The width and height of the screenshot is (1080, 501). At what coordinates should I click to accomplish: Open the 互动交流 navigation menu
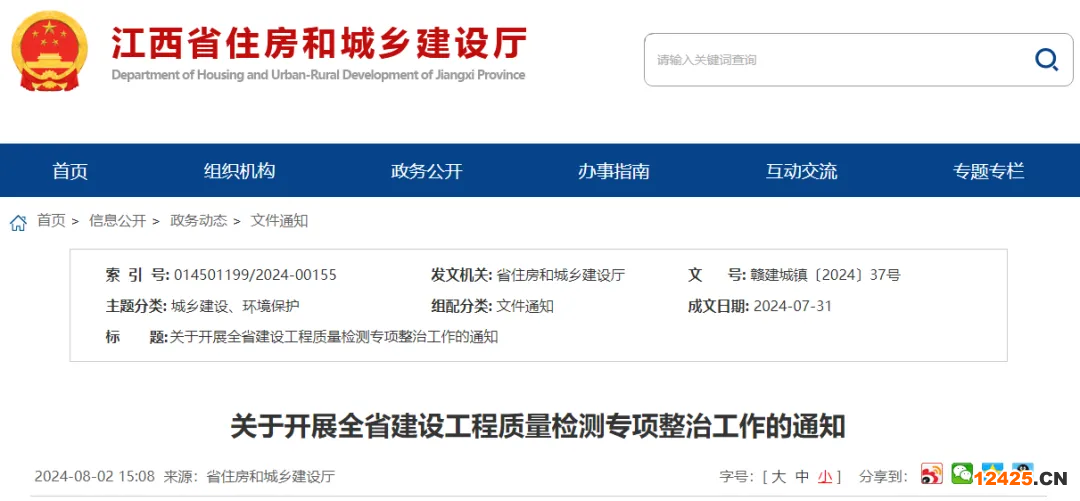[x=801, y=171]
